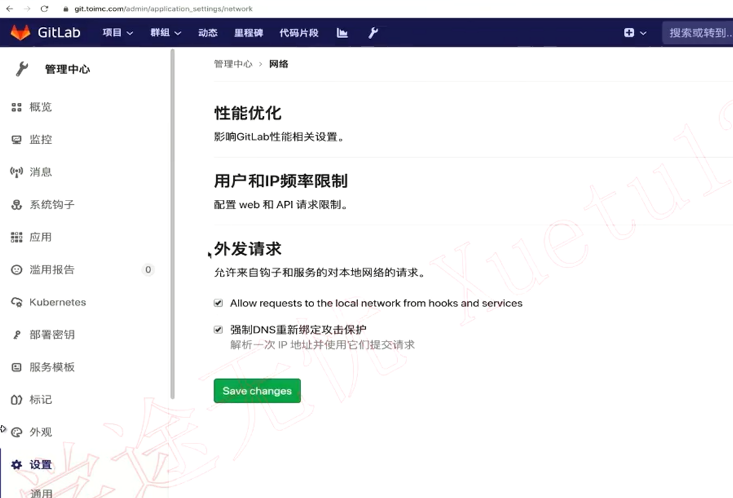Click the 设置 gear icon
This screenshot has height=498, width=733.
tap(16, 465)
